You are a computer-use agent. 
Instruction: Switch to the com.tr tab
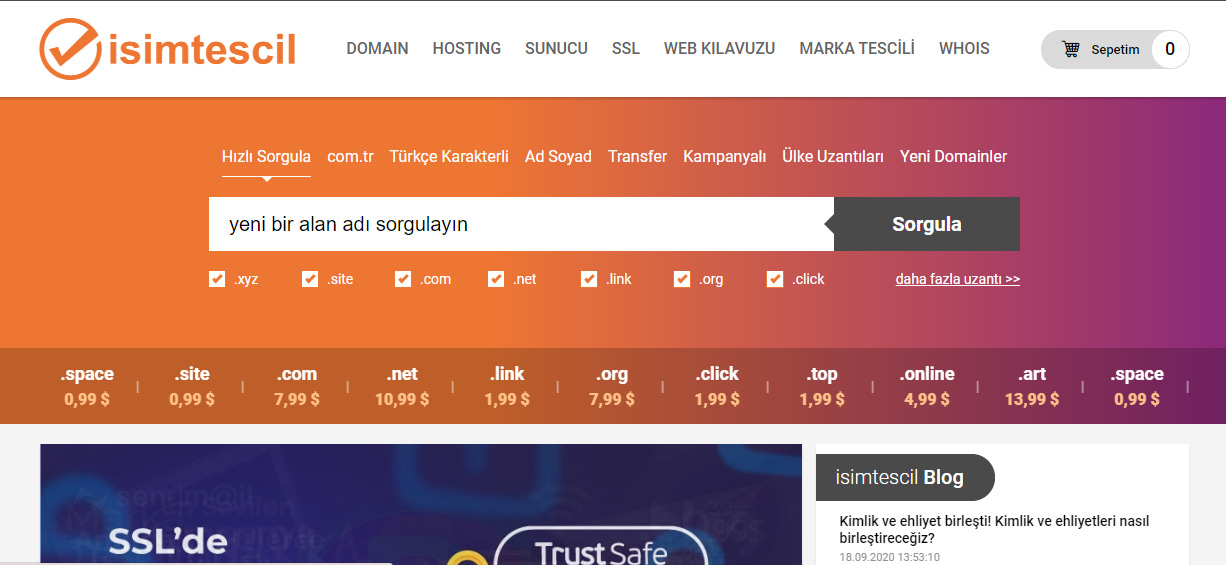point(350,156)
